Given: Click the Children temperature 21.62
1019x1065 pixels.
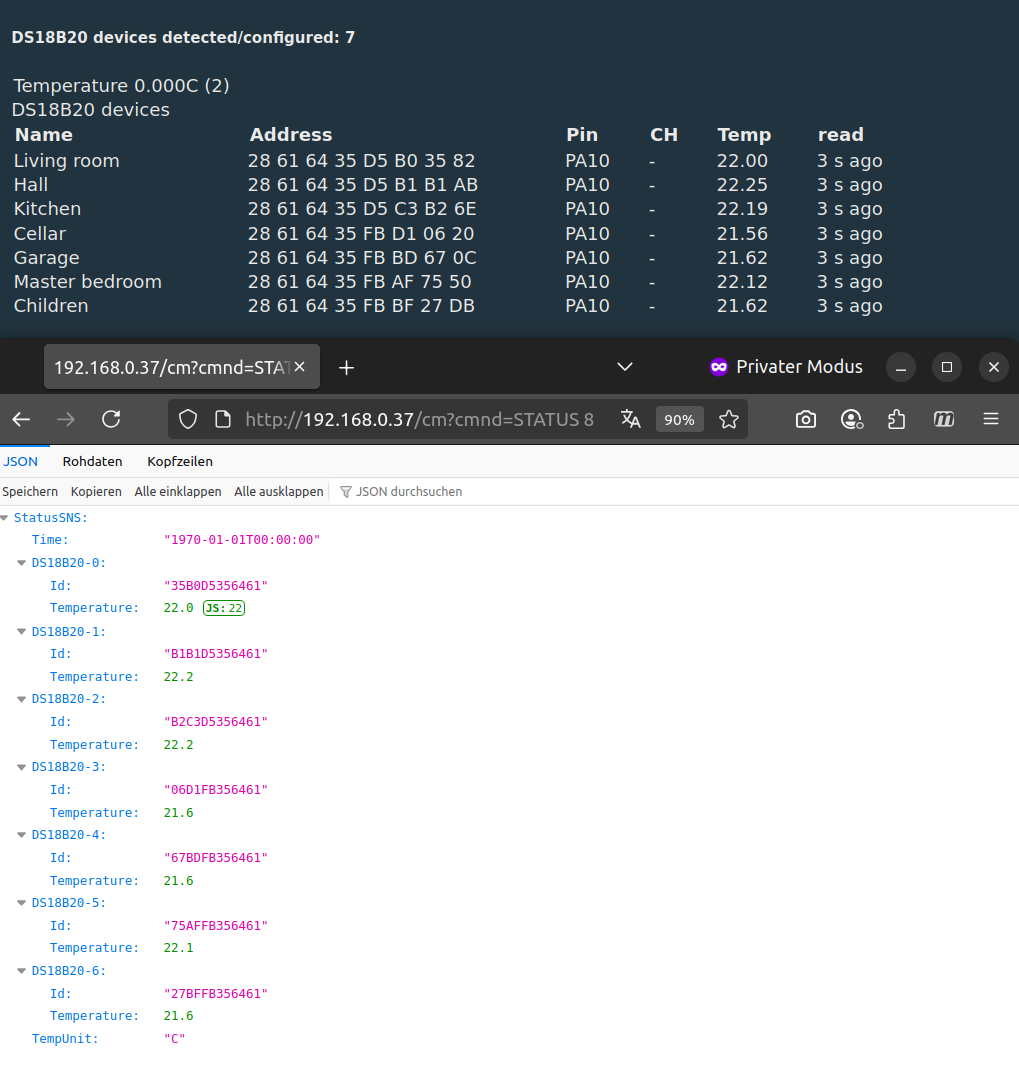Looking at the screenshot, I should coord(742,306).
